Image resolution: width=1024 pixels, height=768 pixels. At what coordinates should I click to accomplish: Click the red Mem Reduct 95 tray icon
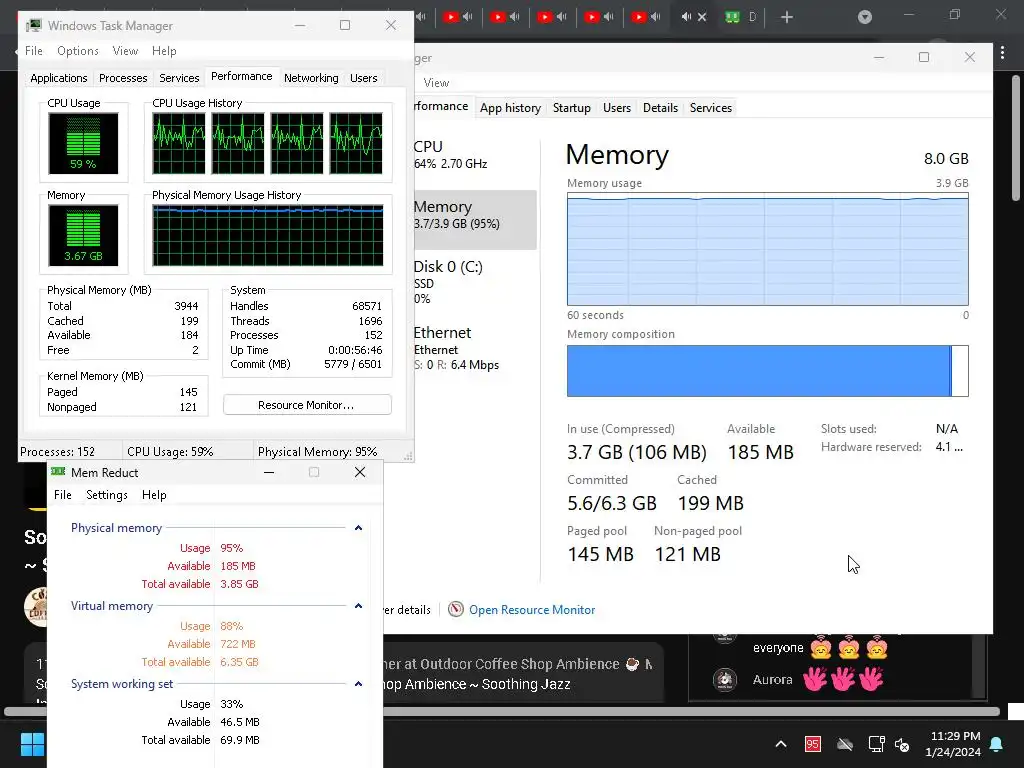click(x=812, y=744)
